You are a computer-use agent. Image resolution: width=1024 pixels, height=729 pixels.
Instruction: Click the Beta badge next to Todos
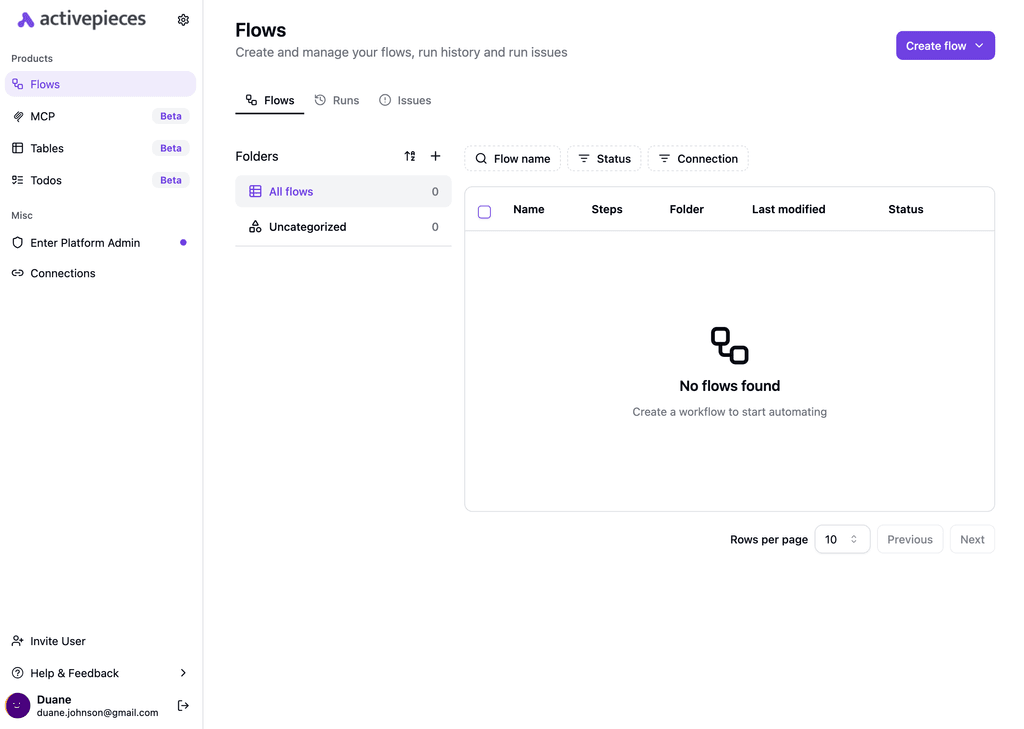click(170, 180)
